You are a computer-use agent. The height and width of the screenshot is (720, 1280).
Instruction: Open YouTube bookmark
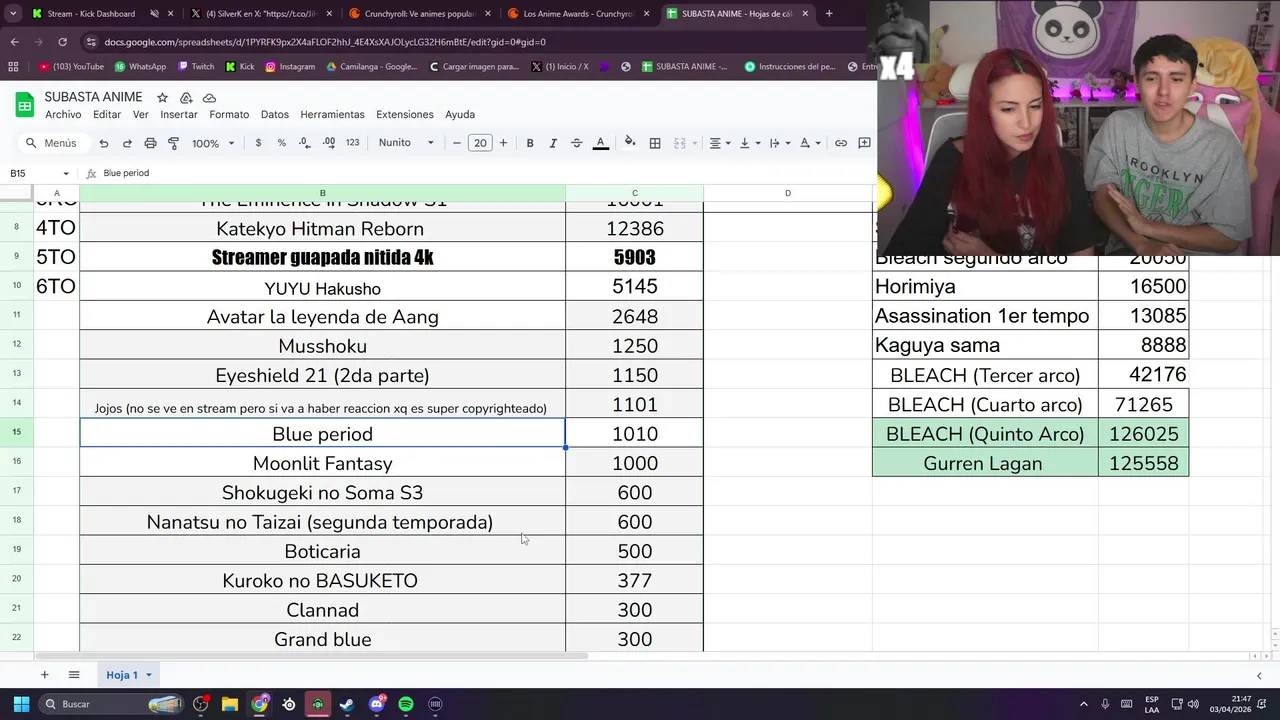(72, 67)
